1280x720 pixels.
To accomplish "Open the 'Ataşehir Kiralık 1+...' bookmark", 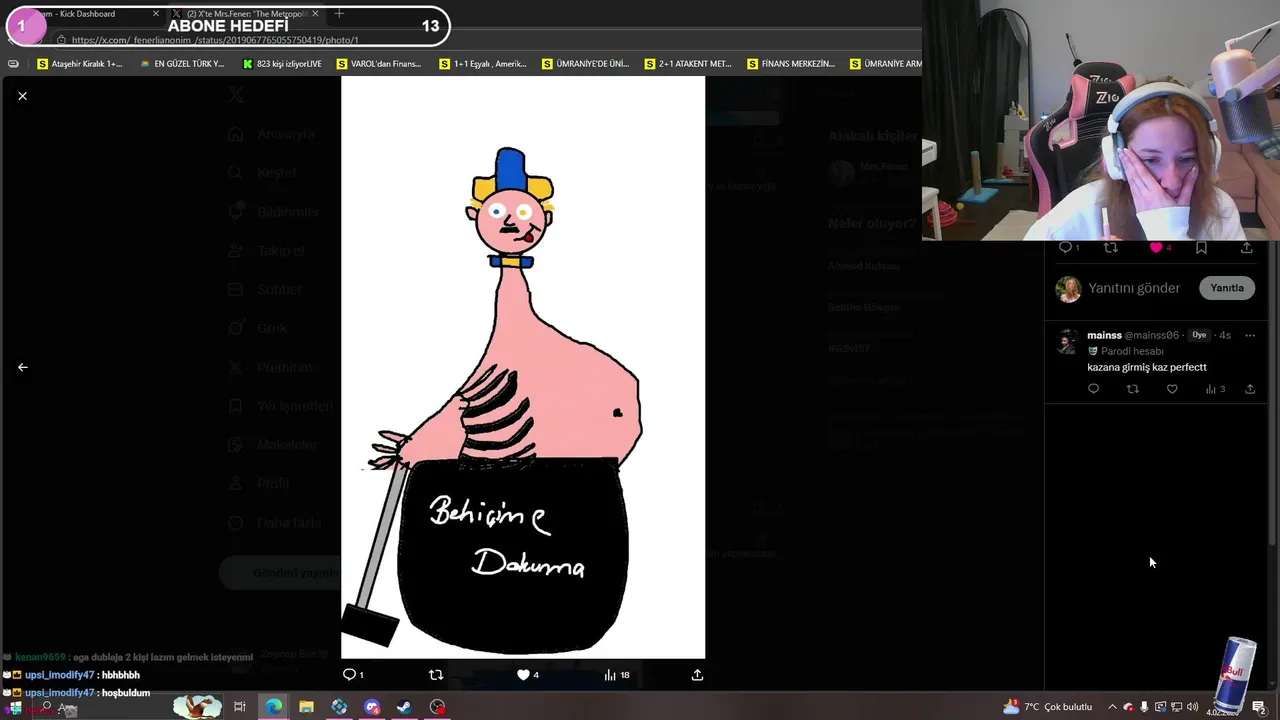I will [79, 64].
